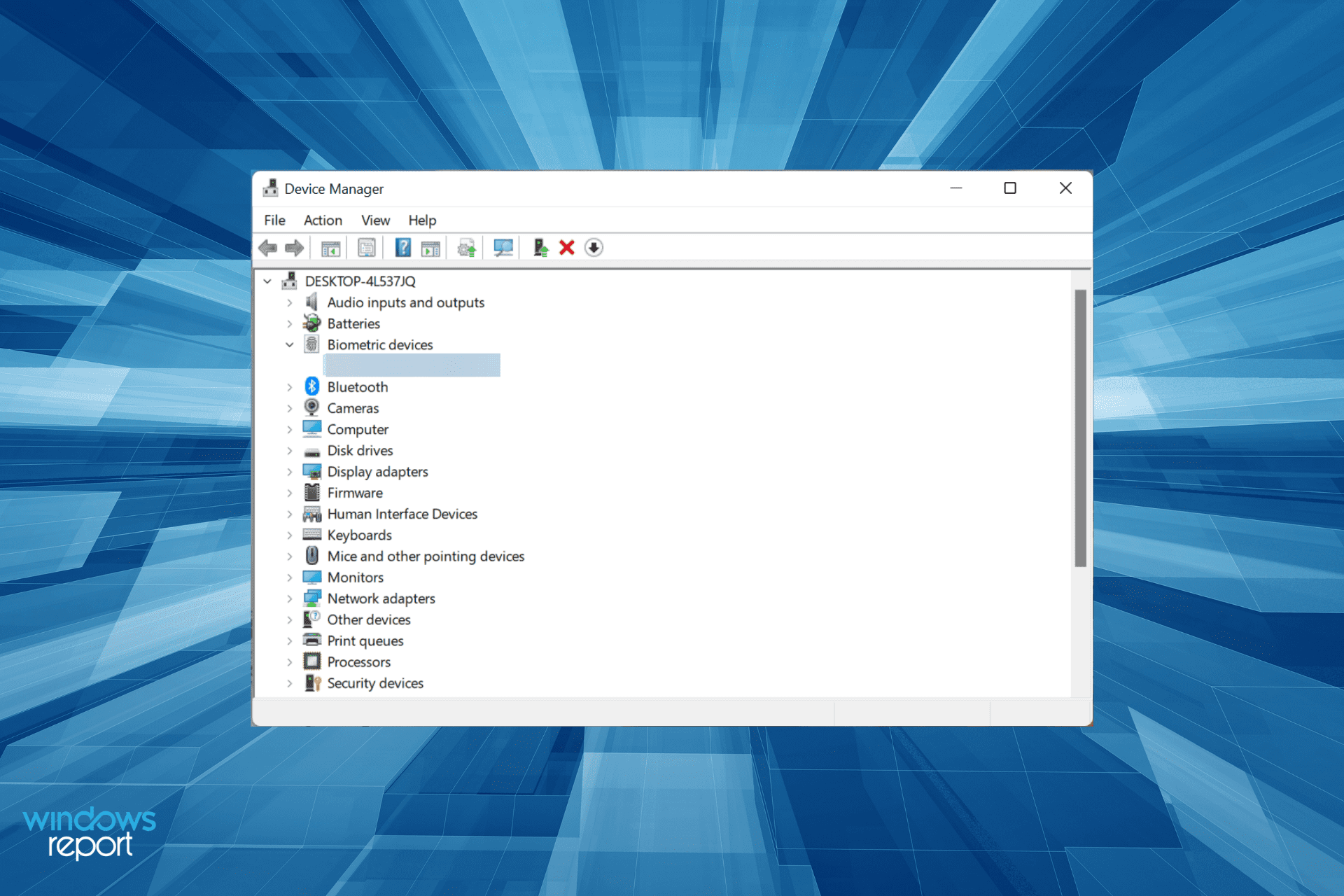Click the Help toolbar icon
Viewport: 1344px width, 896px height.
404,247
